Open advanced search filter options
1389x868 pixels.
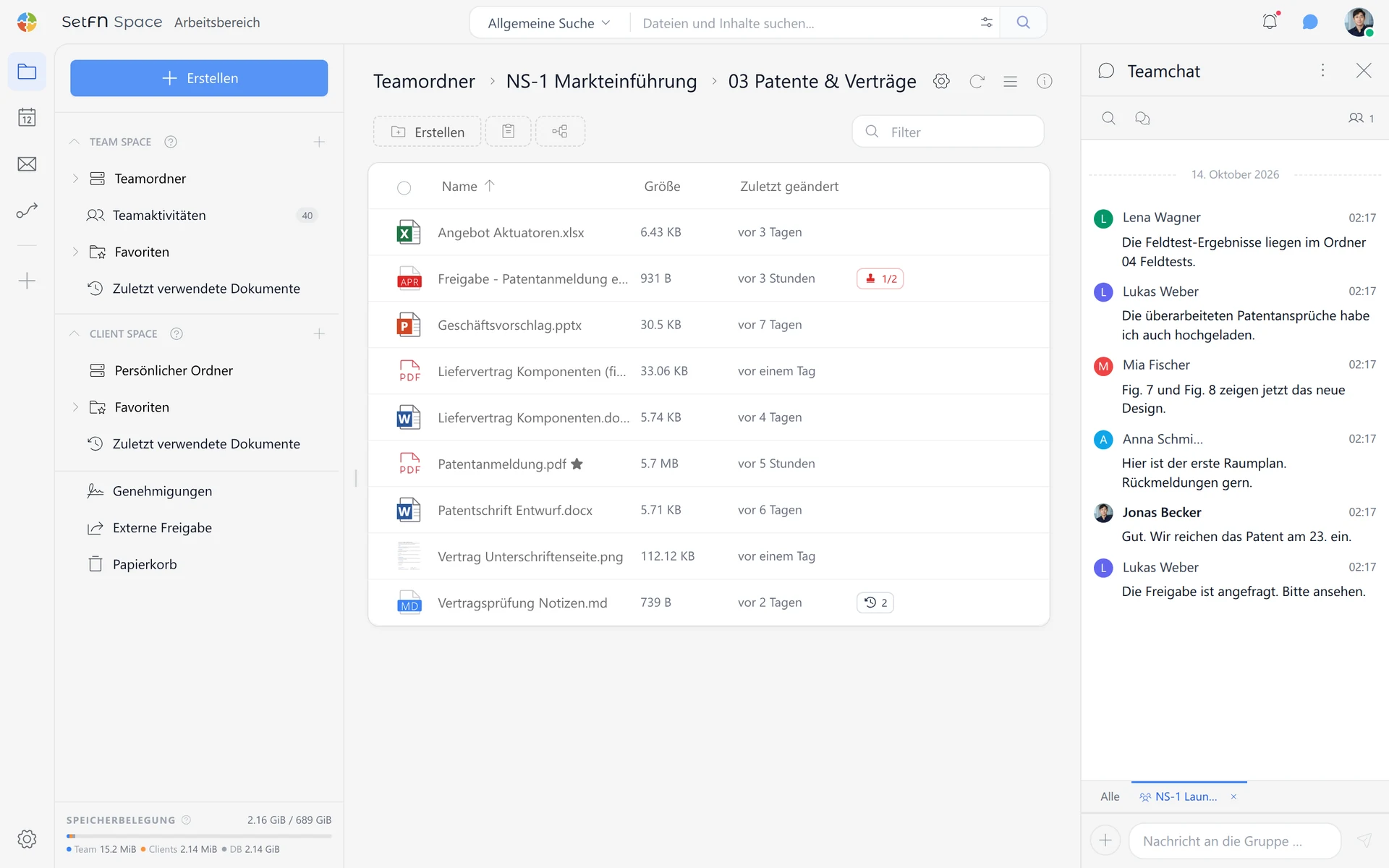pos(986,22)
